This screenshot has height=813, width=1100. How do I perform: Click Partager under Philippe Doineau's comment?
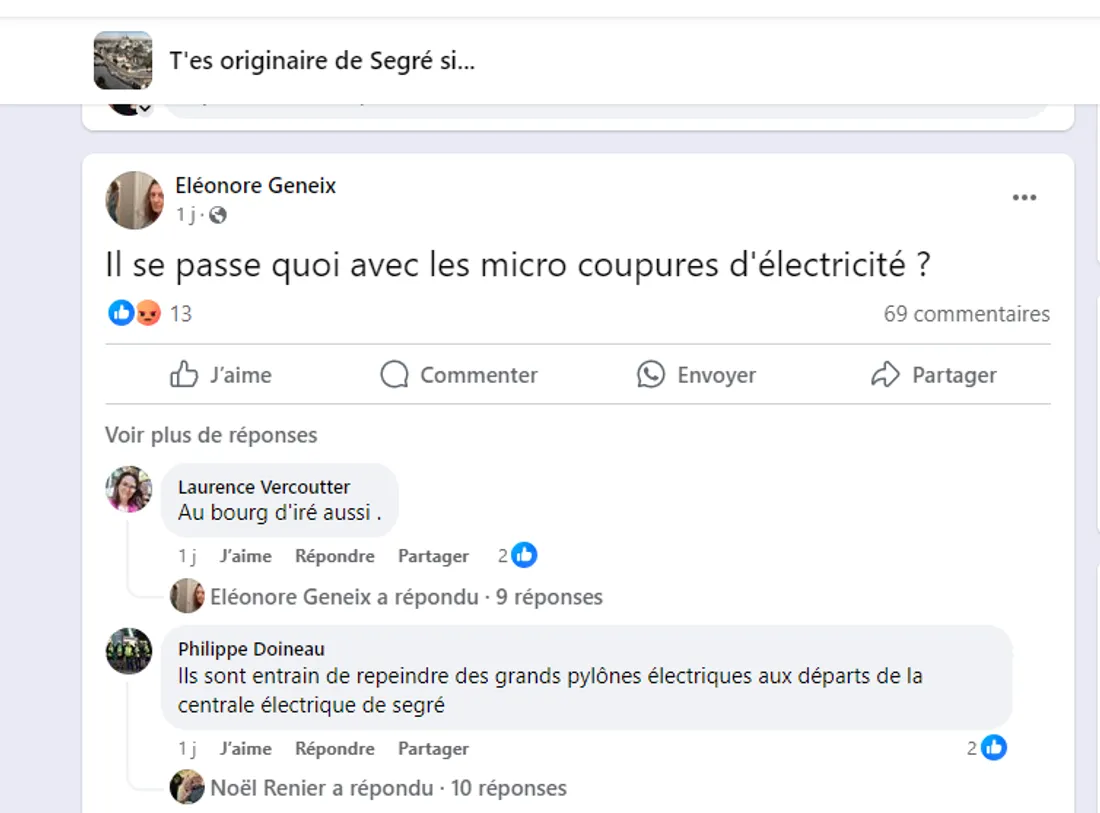point(432,748)
